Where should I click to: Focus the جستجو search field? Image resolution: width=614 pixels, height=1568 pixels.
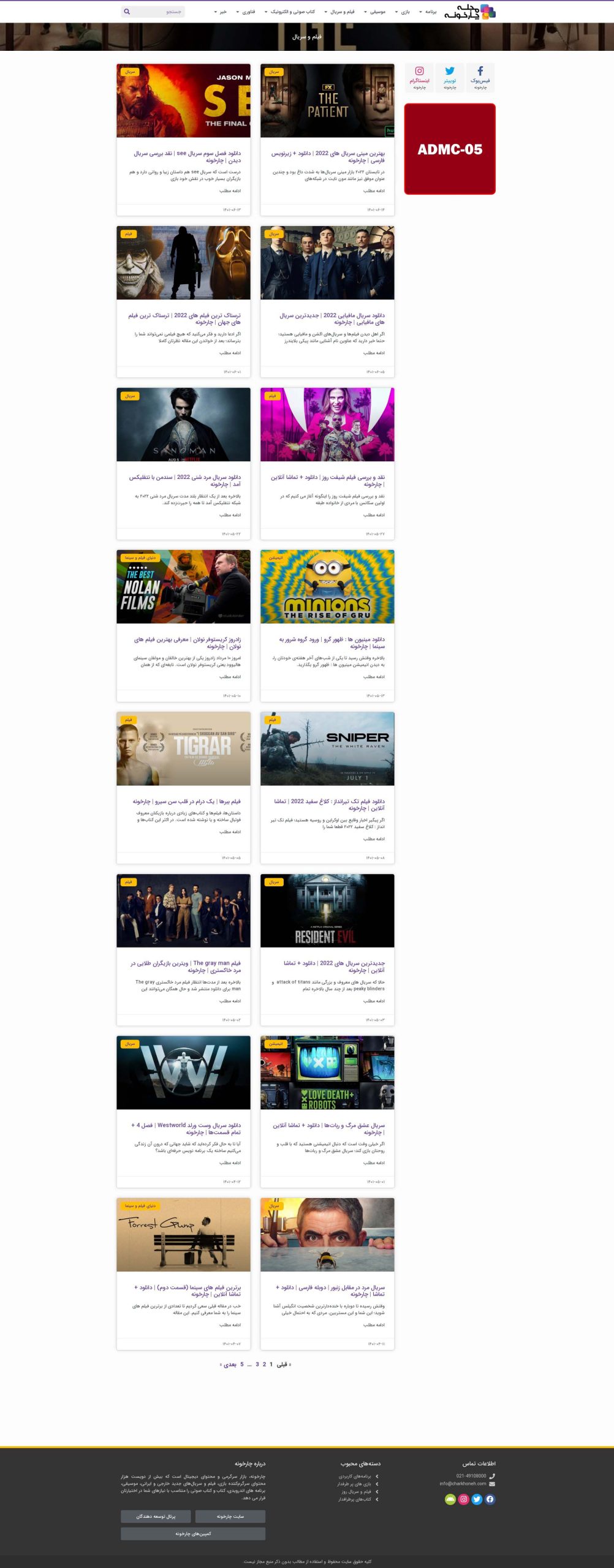pos(153,12)
